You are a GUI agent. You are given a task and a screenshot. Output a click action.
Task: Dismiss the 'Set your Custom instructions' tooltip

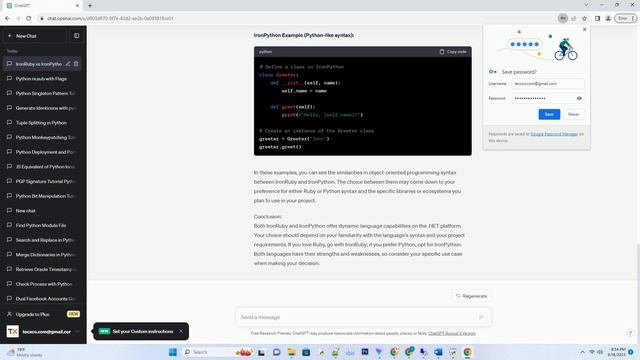click(x=181, y=331)
